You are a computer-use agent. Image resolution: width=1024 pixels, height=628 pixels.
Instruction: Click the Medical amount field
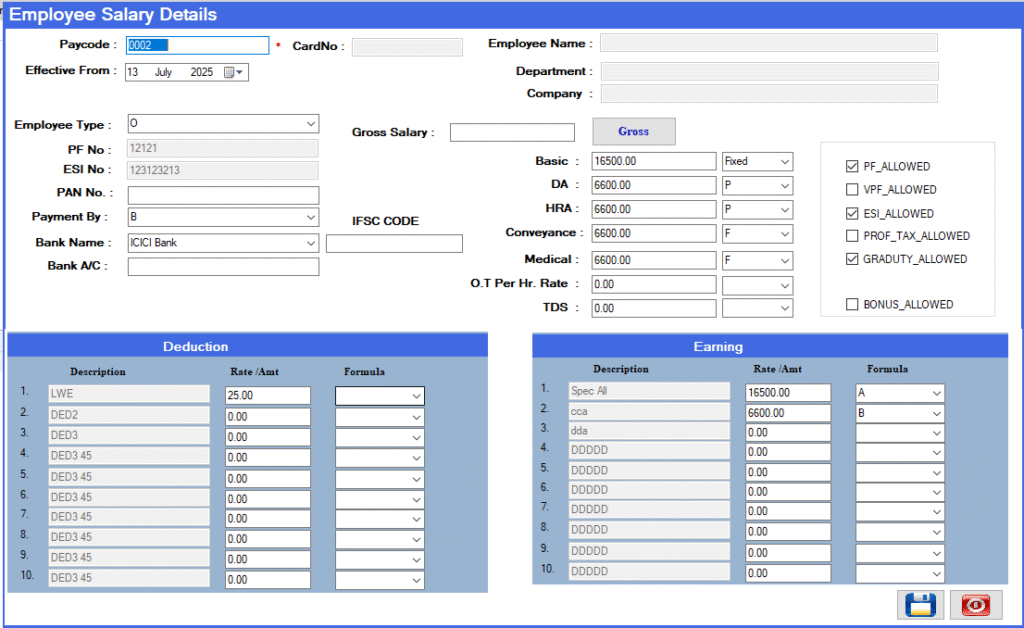[654, 260]
